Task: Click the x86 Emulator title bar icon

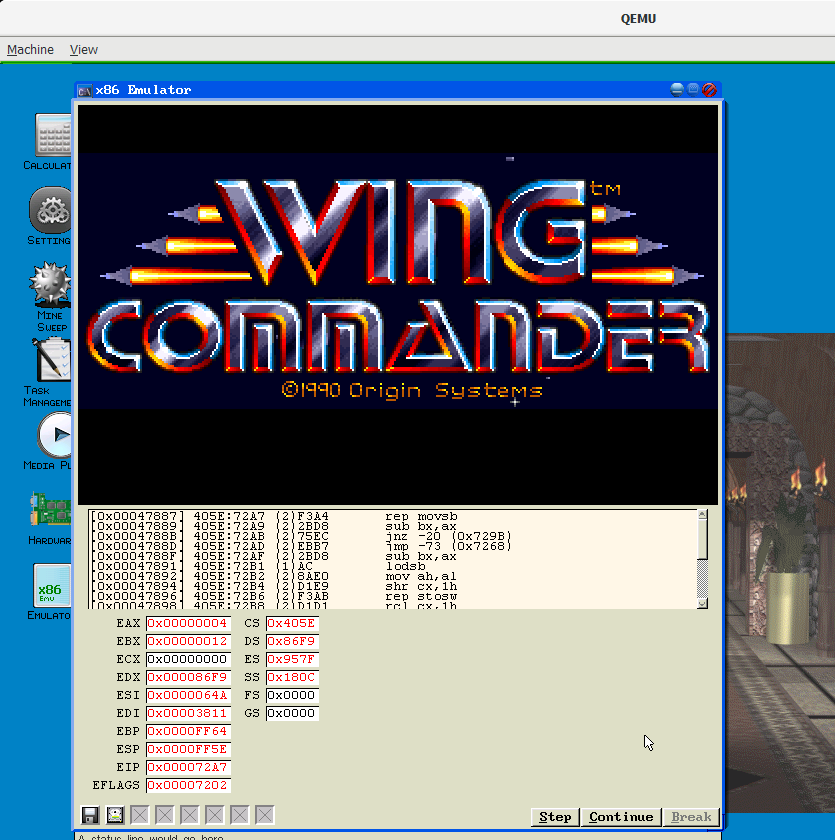Action: [x=85, y=91]
